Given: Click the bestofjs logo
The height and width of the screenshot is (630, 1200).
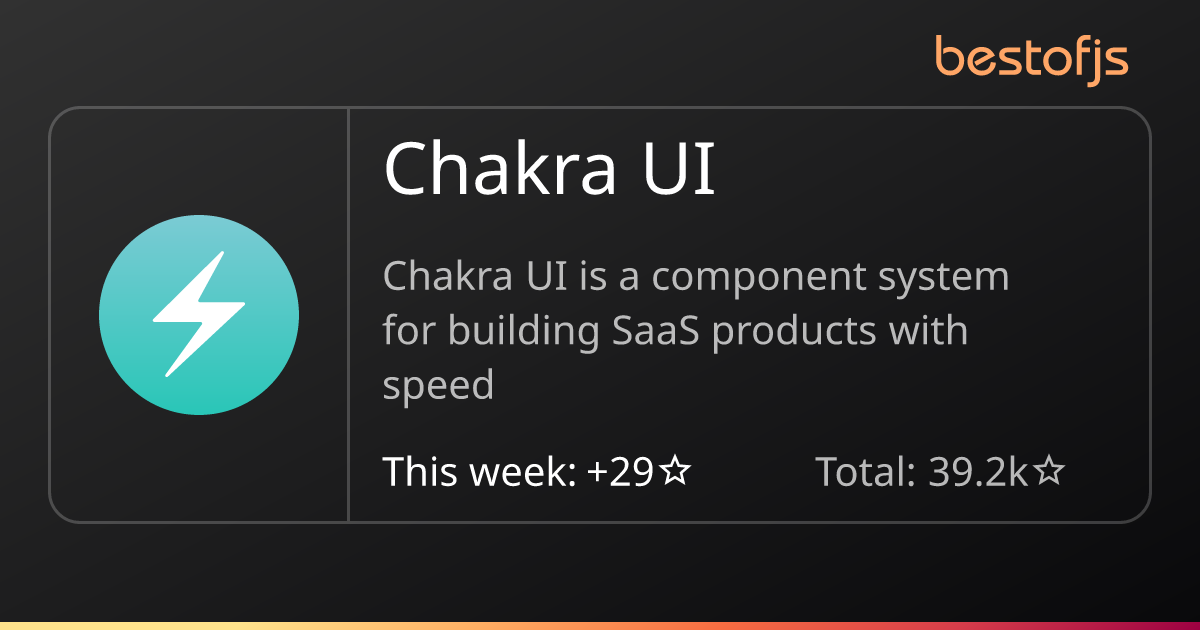Looking at the screenshot, I should pyautogui.click(x=1031, y=57).
